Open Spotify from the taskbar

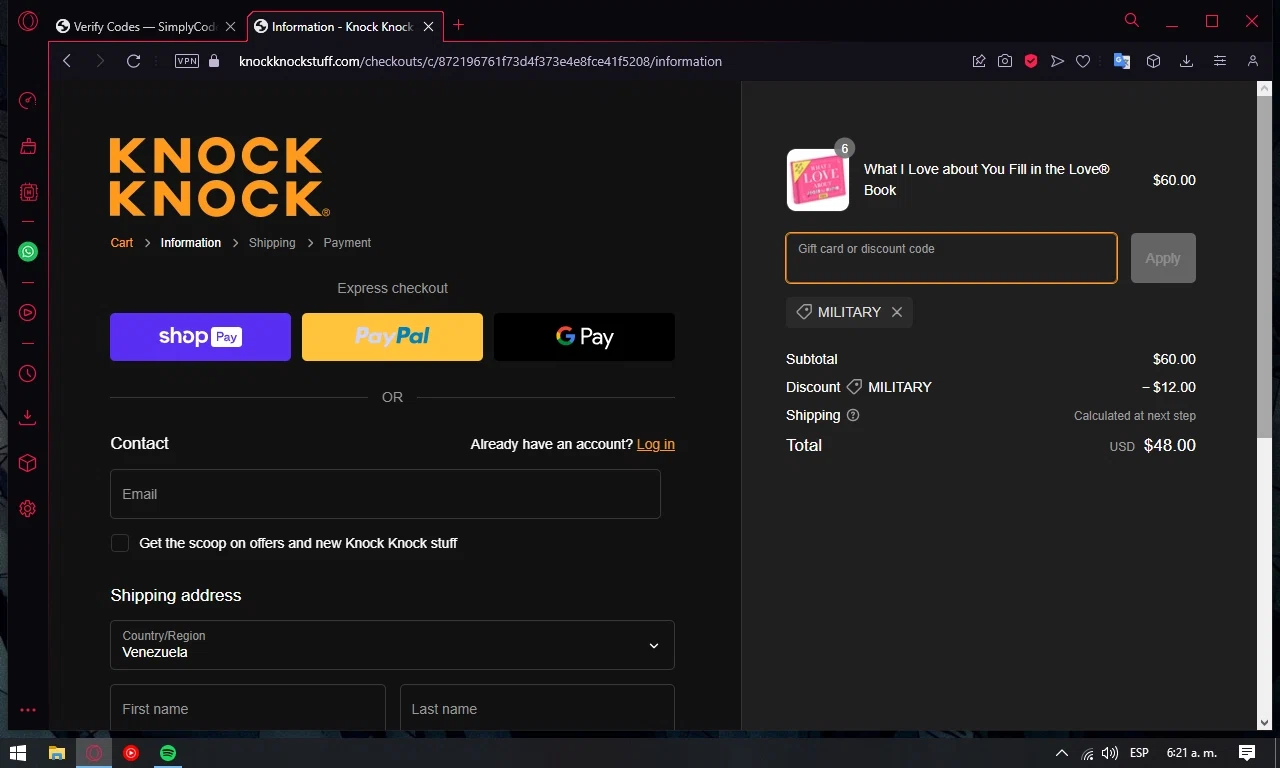point(168,753)
